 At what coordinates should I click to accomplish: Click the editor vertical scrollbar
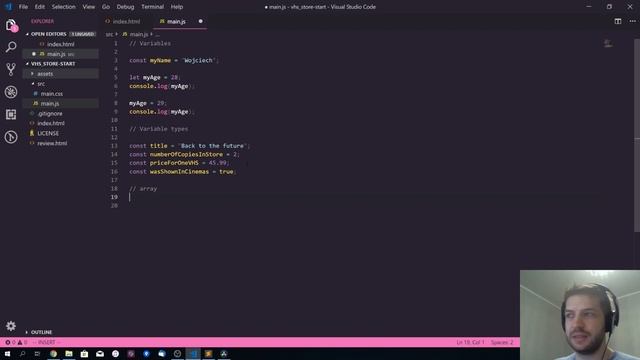(637, 135)
